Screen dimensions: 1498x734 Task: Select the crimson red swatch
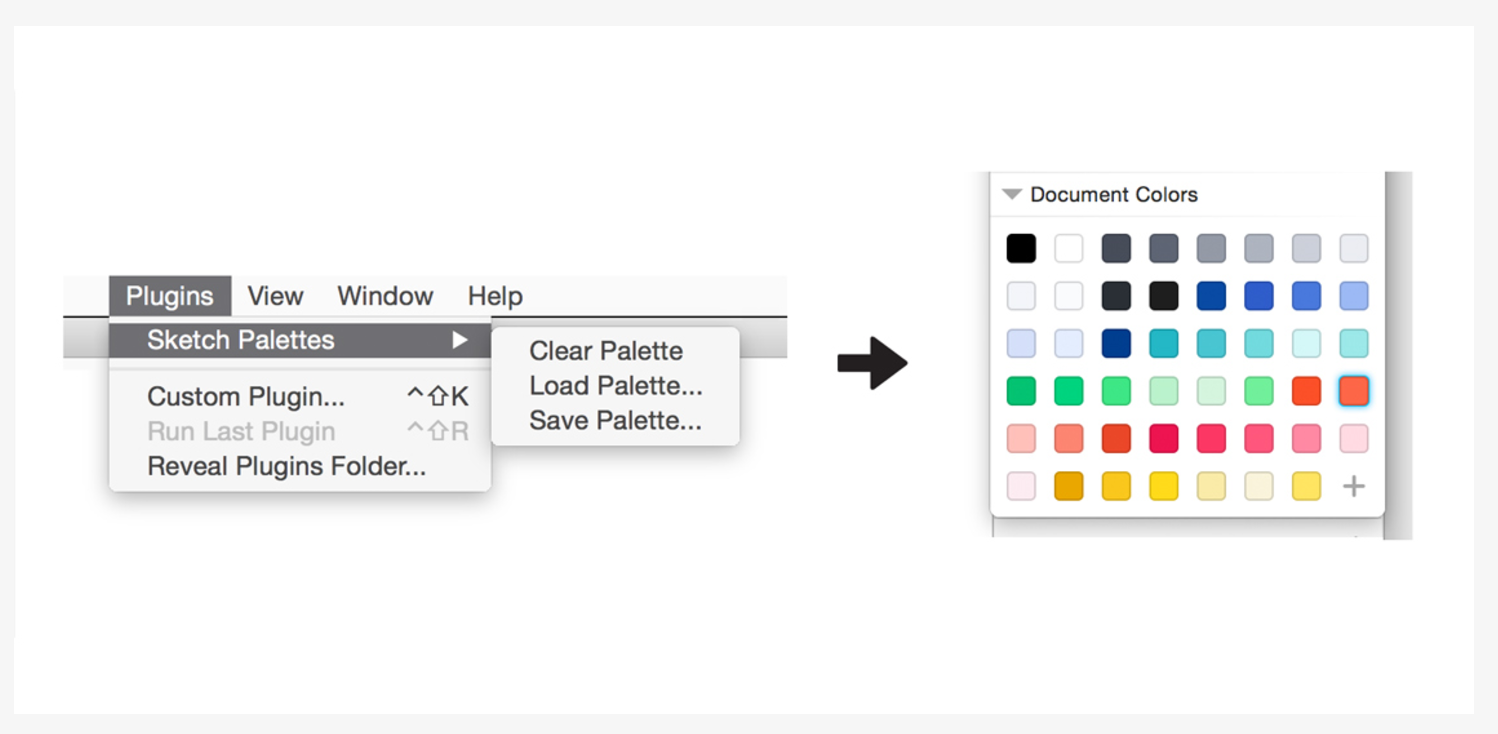[1163, 438]
